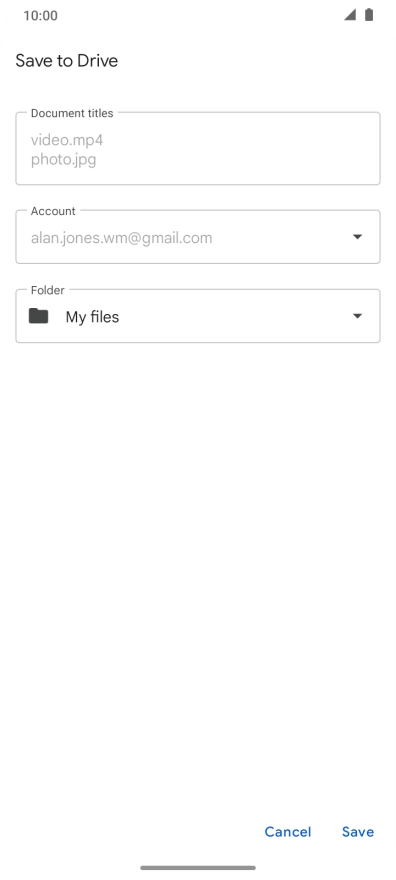Select the video.mp4 title text
396x880 pixels.
[x=67, y=140]
